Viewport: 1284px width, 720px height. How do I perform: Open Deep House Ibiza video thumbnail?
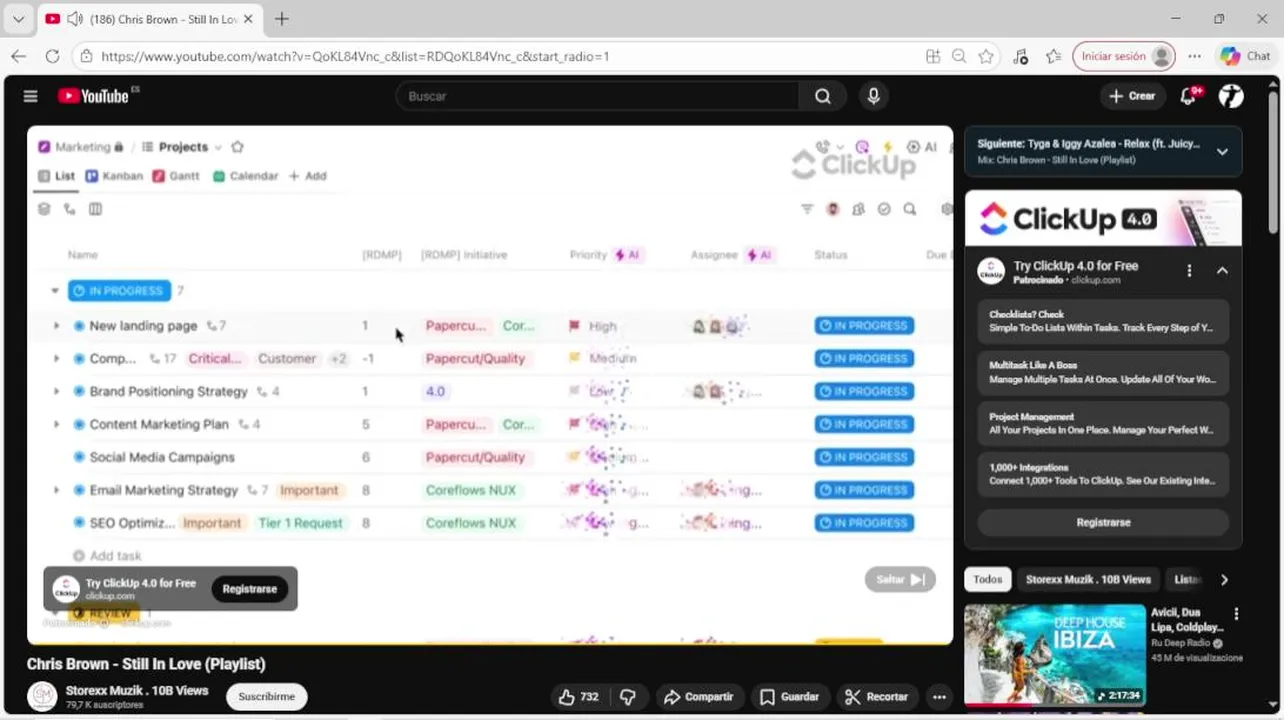(x=1055, y=655)
